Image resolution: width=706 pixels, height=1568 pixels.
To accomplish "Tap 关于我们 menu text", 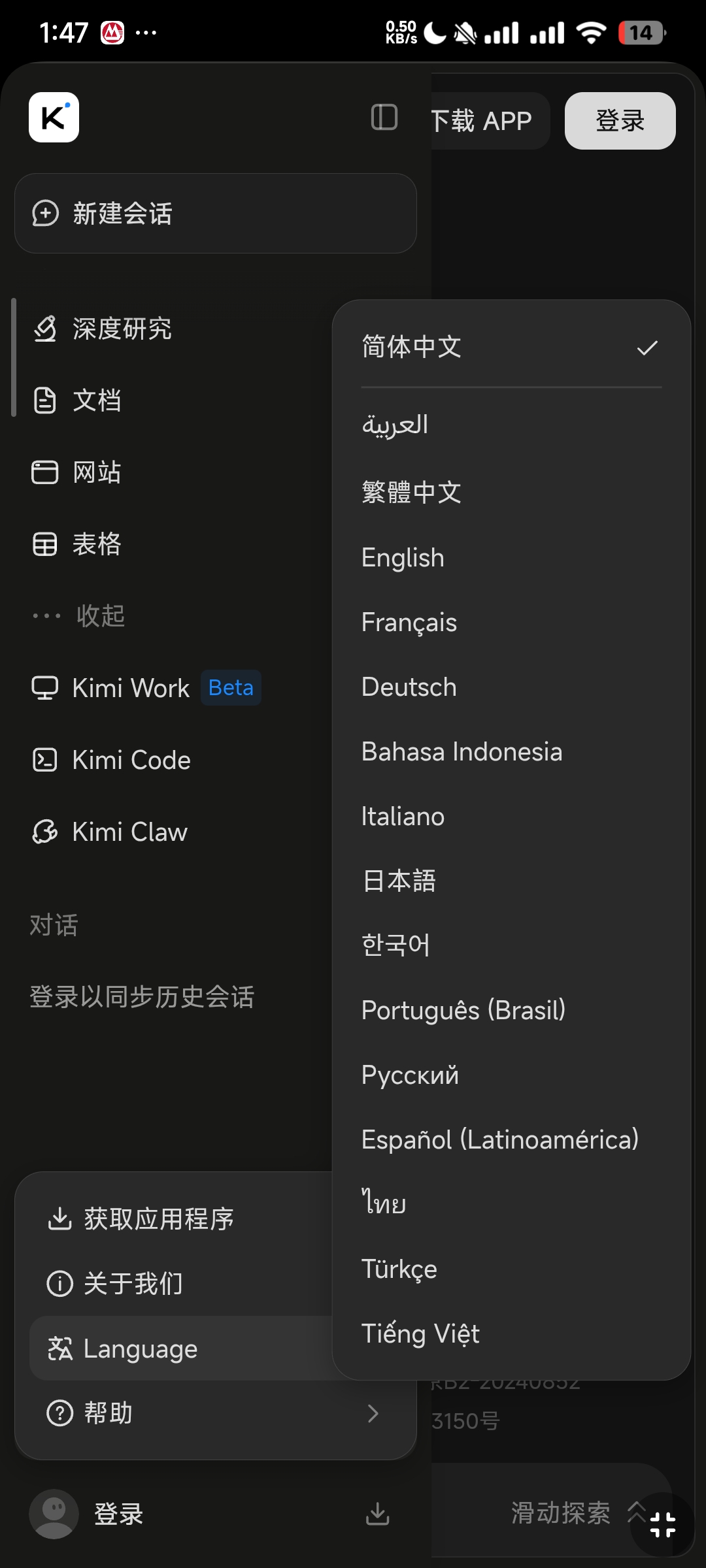I will 133,1284.
